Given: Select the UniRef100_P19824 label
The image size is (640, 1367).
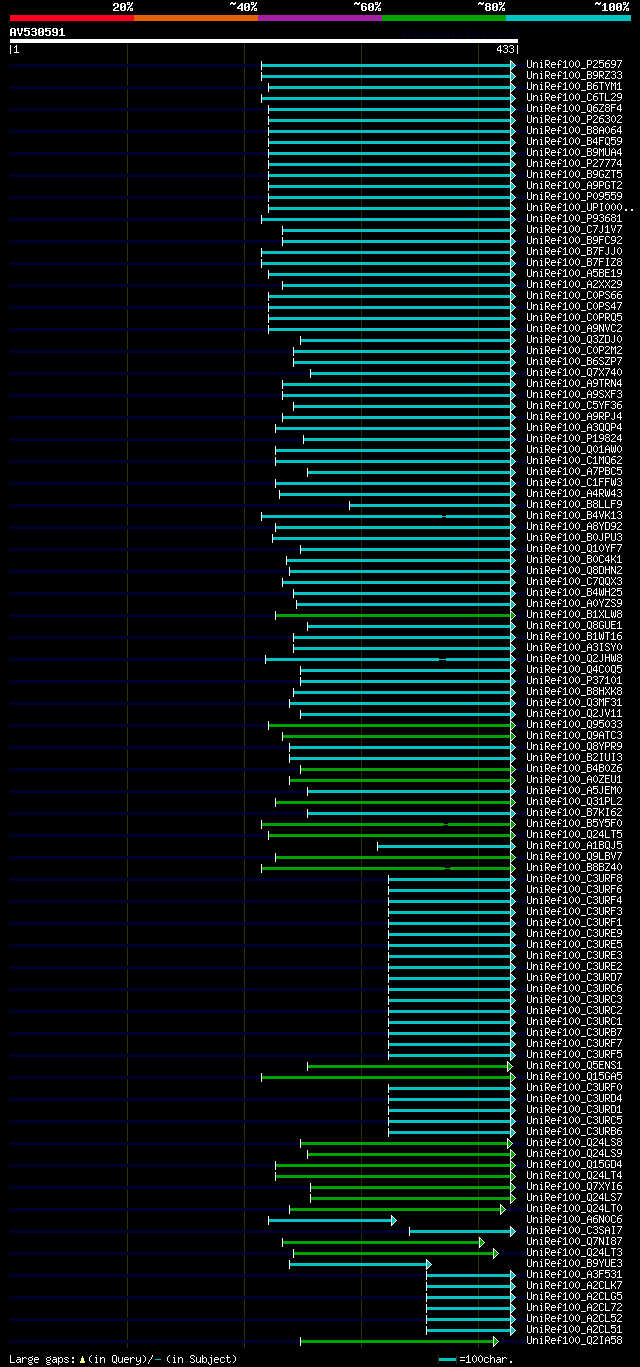Looking at the screenshot, I should click(574, 438).
